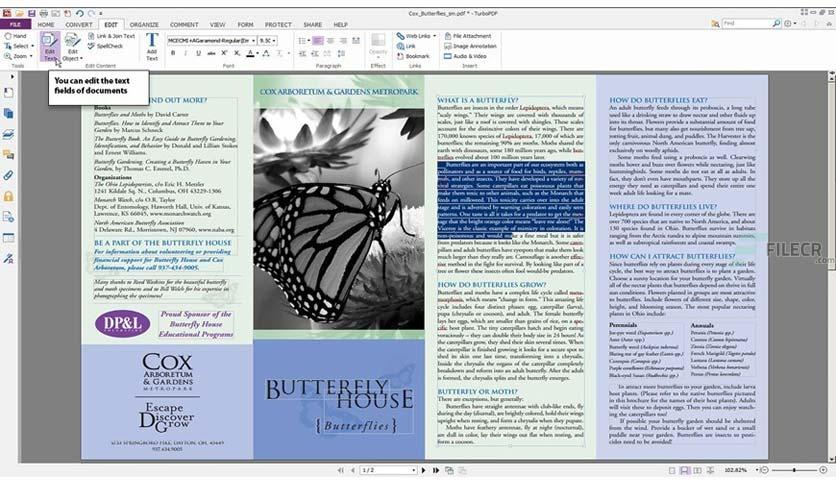This screenshot has width=836, height=484.
Task: Open the font name dropdown
Action: (211, 41)
